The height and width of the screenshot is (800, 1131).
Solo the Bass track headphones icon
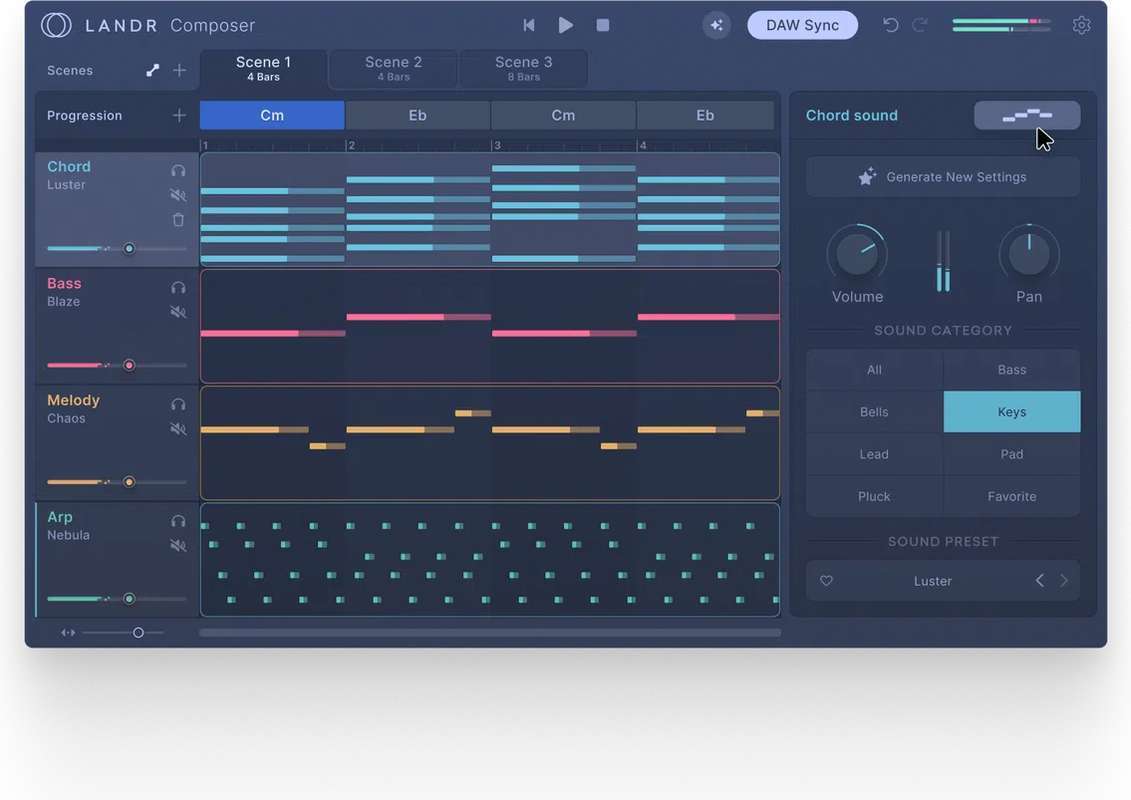click(x=178, y=288)
